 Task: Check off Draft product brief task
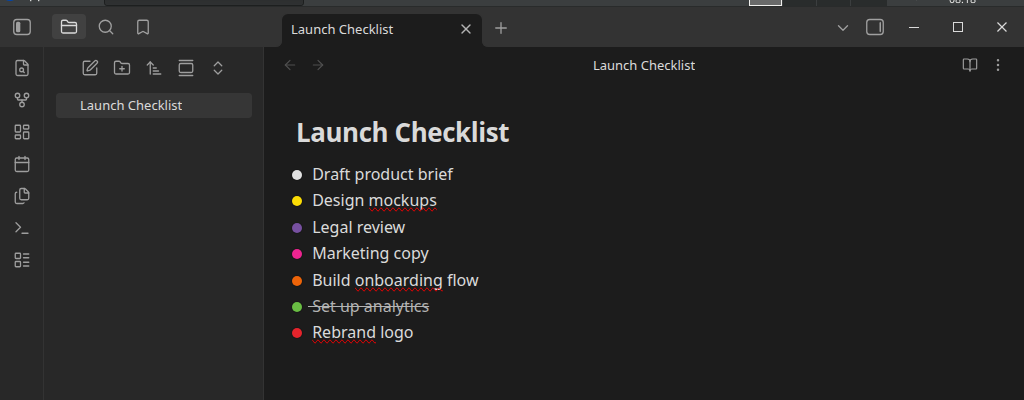[297, 175]
